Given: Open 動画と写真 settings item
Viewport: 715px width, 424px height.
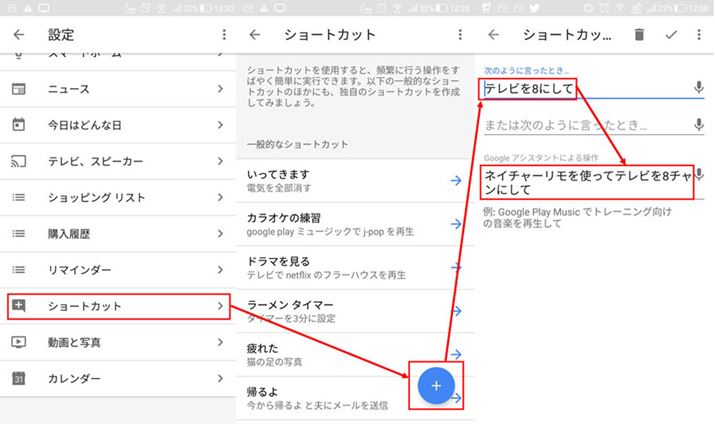Looking at the screenshot, I should [118, 342].
